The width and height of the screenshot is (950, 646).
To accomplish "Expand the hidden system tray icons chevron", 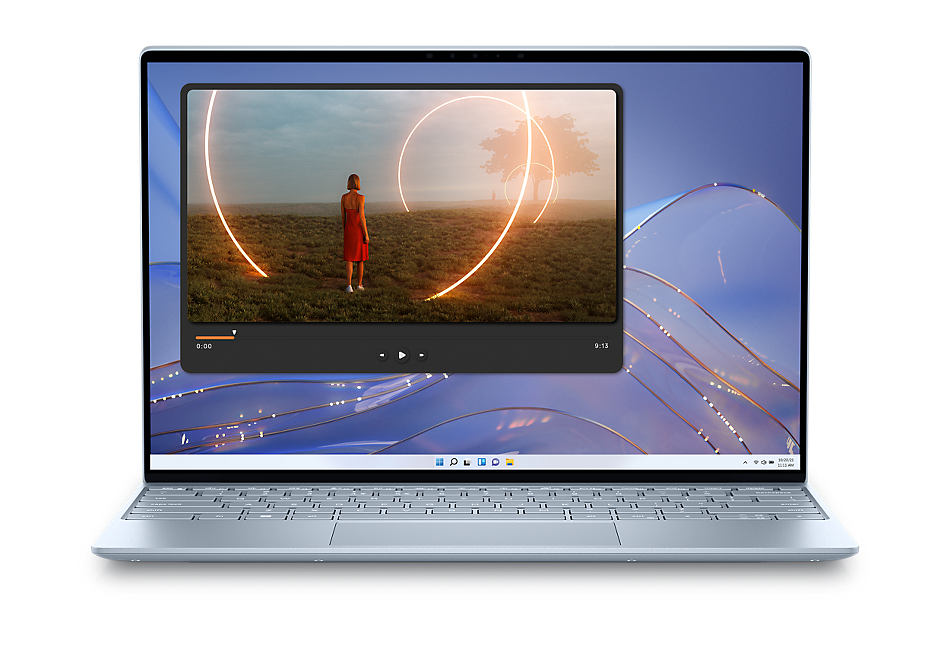I will (x=745, y=462).
